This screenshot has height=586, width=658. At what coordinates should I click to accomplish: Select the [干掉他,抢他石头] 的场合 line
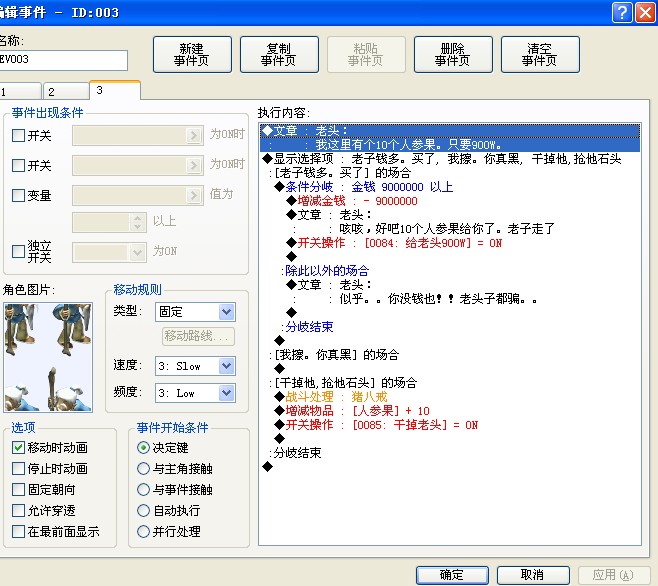pos(343,383)
